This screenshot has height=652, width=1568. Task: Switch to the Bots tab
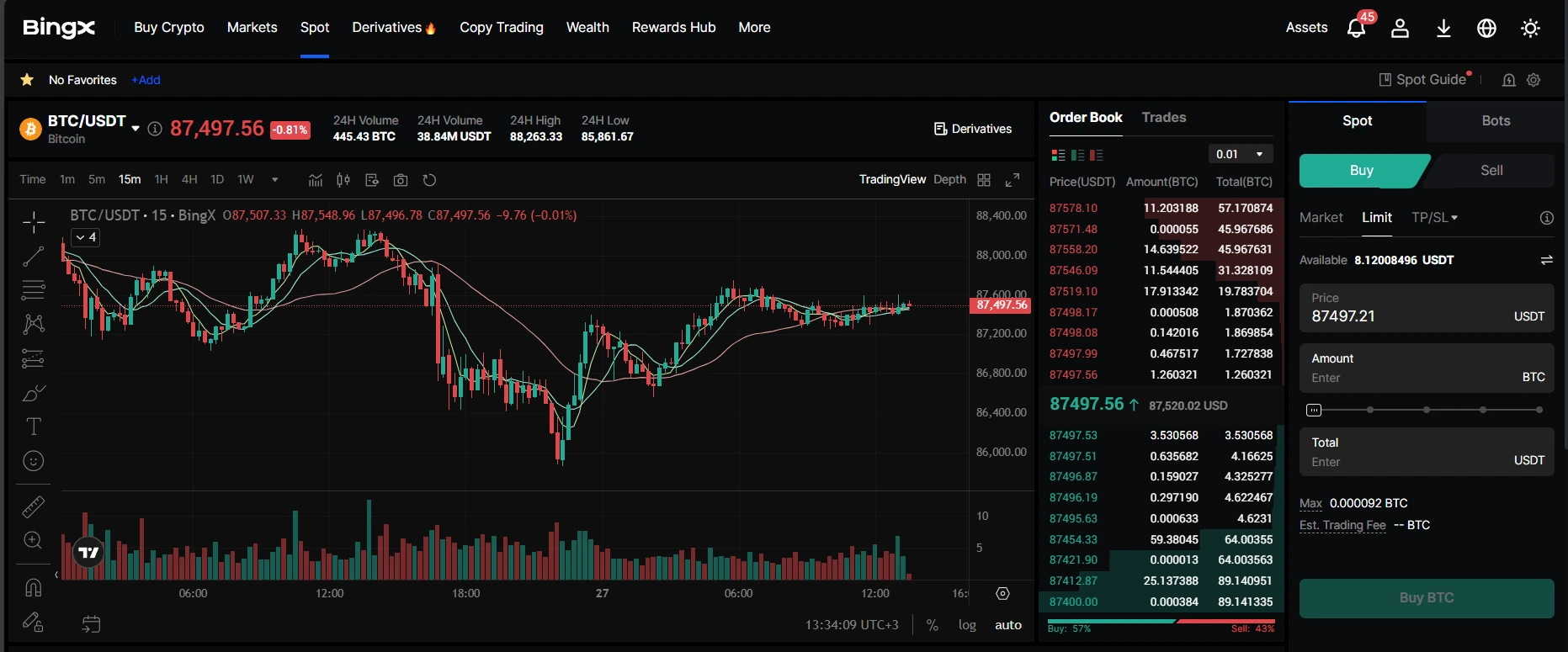1496,121
